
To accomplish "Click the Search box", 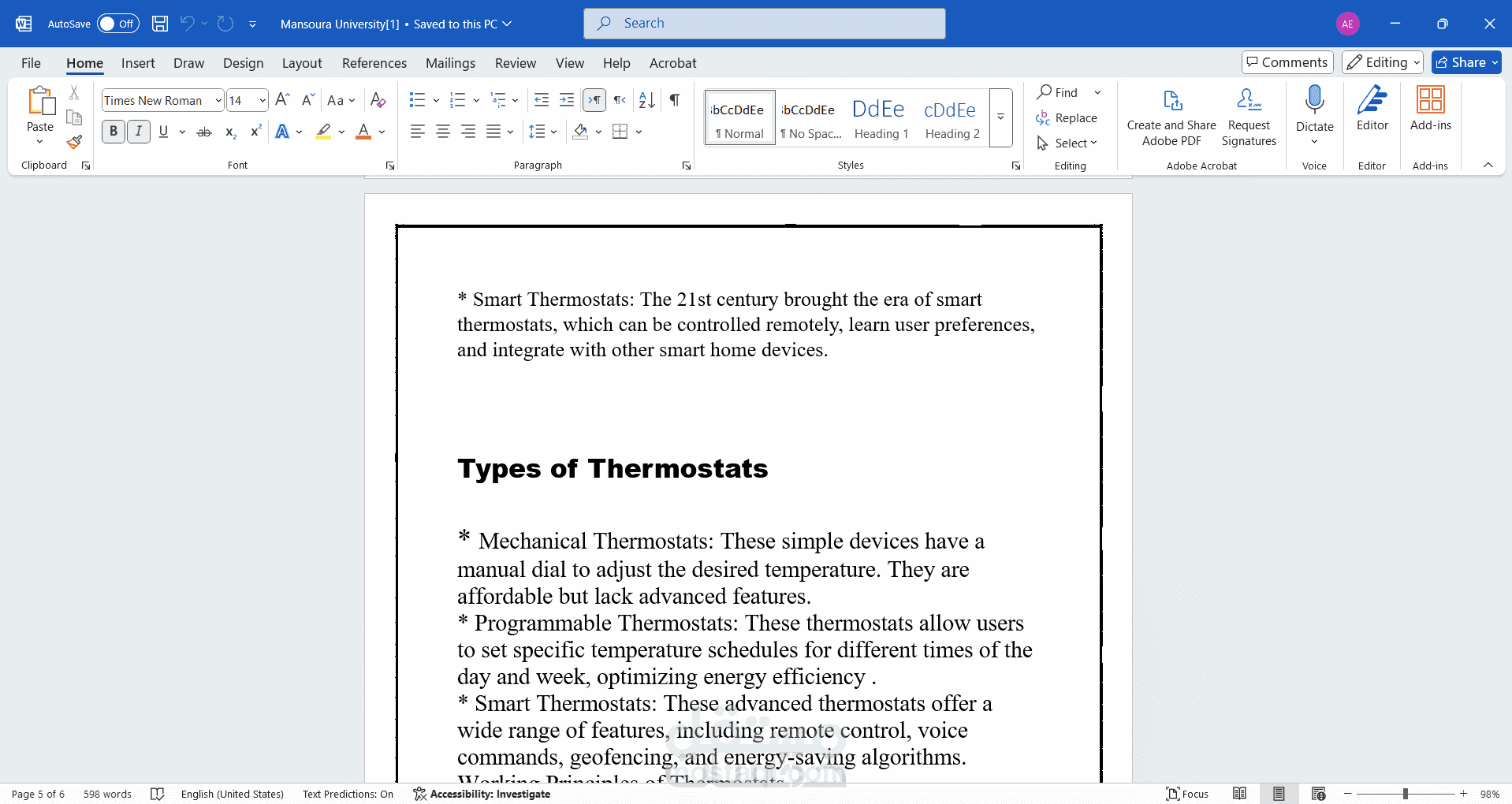I will point(765,24).
